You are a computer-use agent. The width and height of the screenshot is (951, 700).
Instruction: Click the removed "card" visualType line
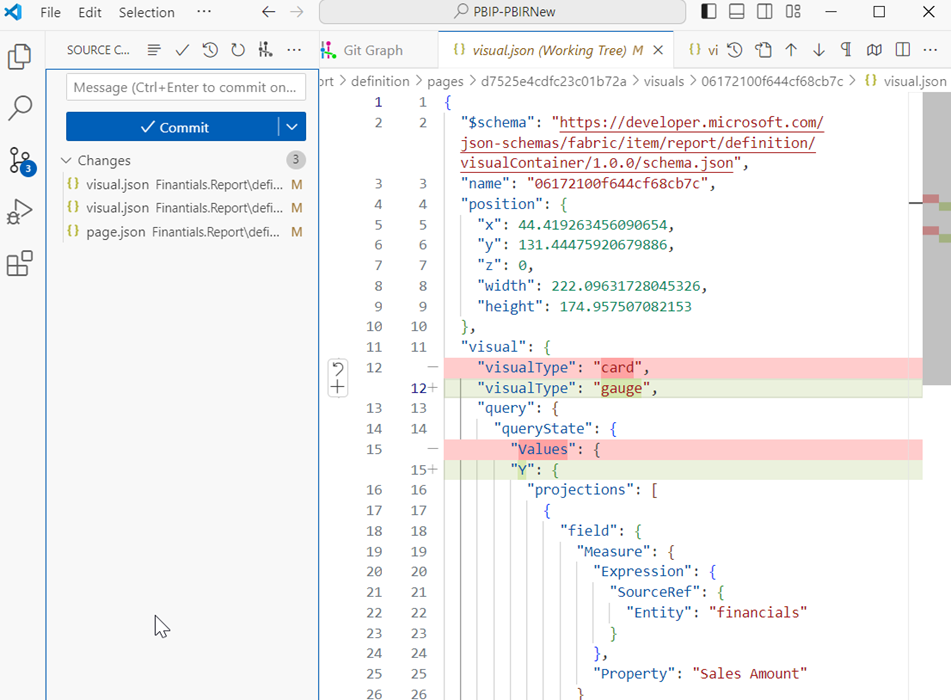683,368
